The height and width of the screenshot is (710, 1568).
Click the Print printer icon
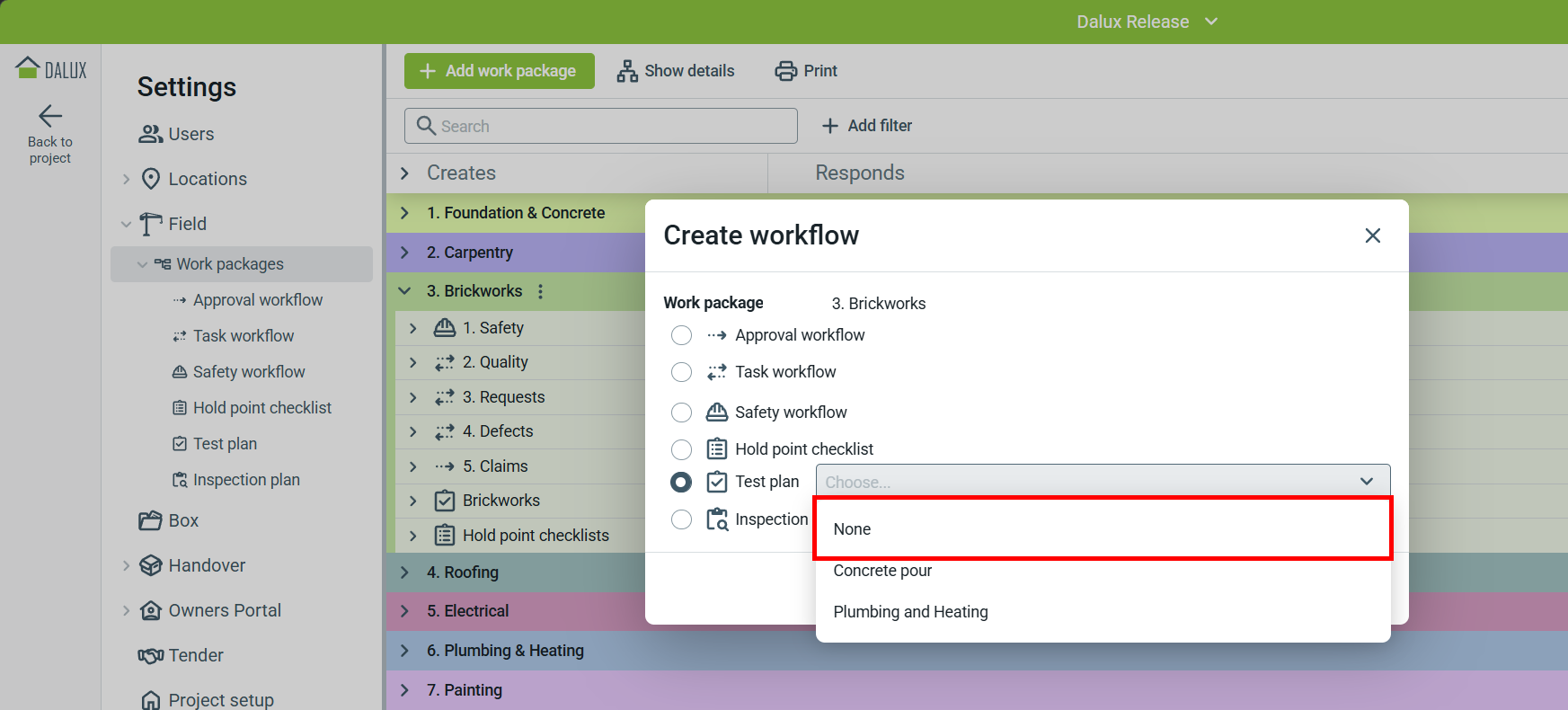pyautogui.click(x=786, y=71)
